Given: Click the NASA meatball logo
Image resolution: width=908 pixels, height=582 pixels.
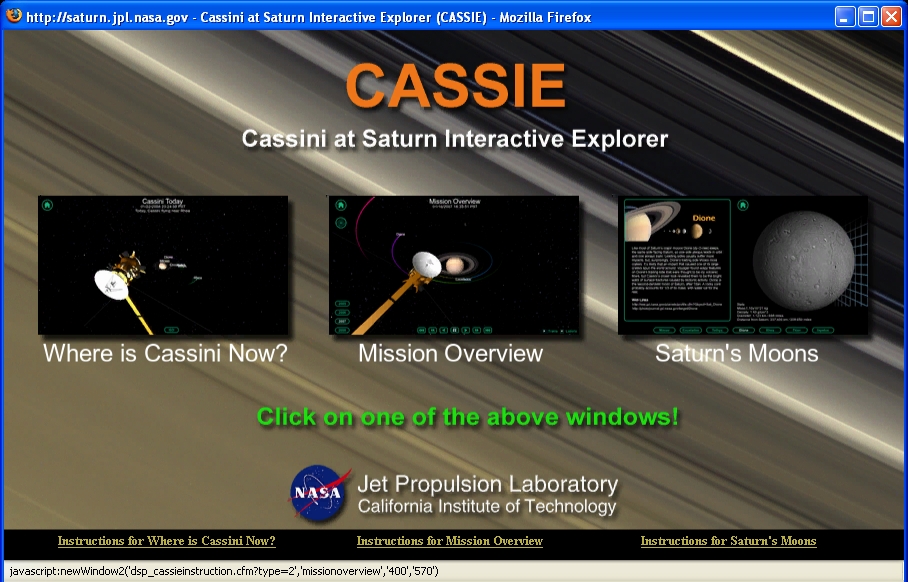Looking at the screenshot, I should point(319,493).
